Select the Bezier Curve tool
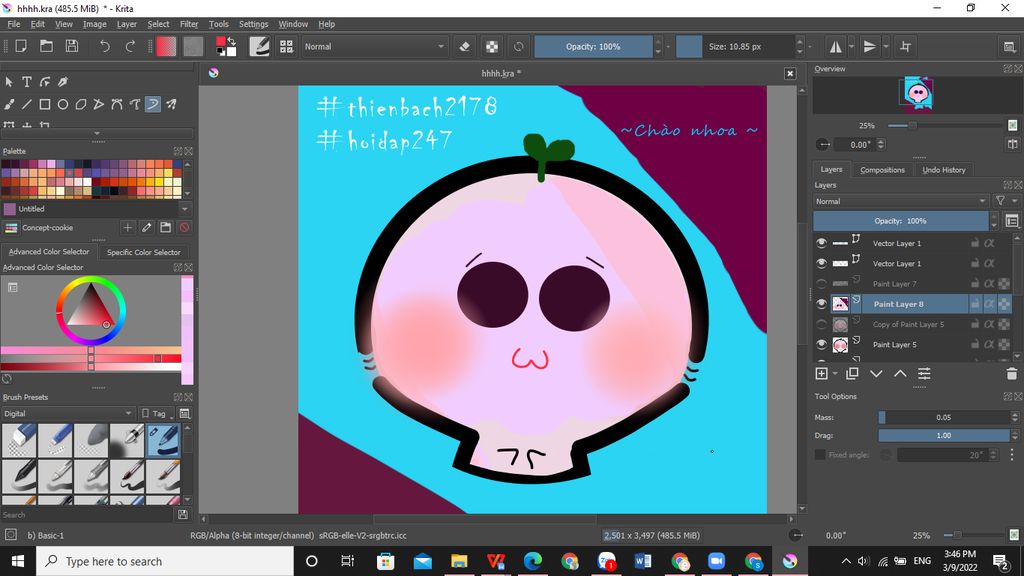 [x=117, y=104]
